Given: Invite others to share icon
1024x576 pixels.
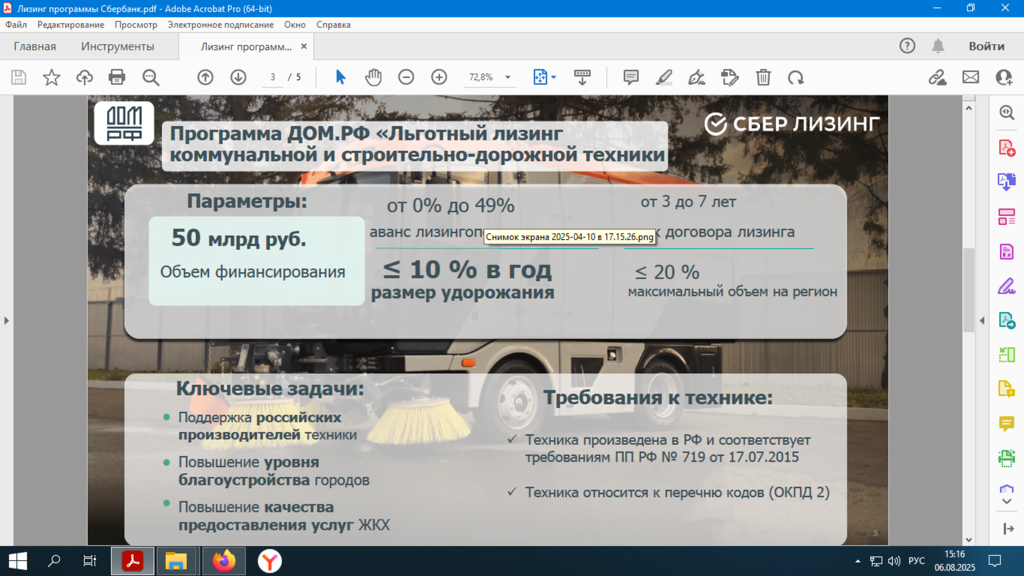Looking at the screenshot, I should click(x=1004, y=77).
